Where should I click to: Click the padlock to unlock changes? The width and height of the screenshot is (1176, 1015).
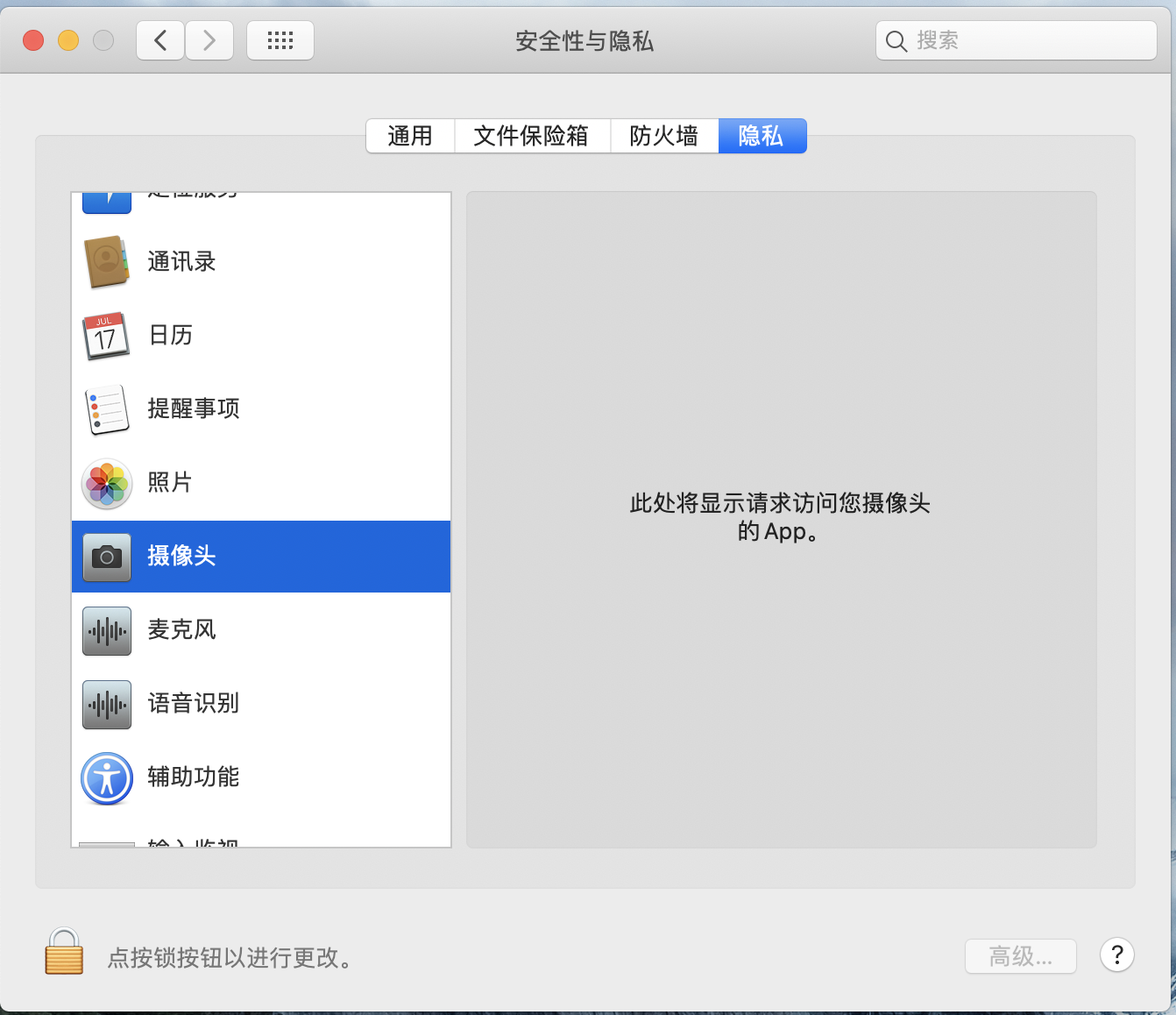coord(64,953)
